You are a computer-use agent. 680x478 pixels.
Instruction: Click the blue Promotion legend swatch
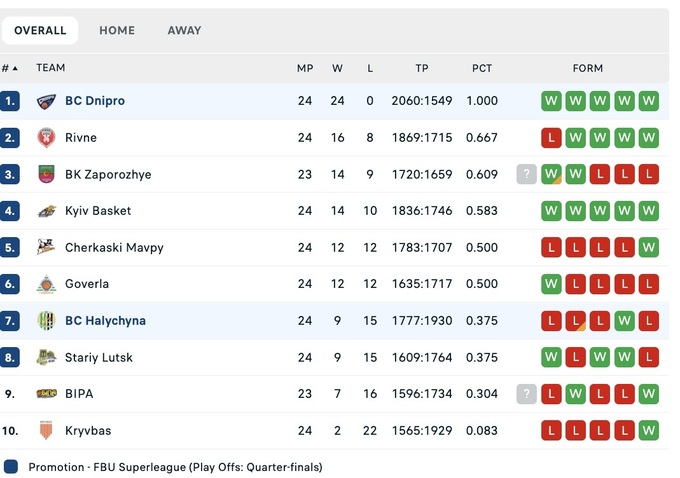pos(11,467)
